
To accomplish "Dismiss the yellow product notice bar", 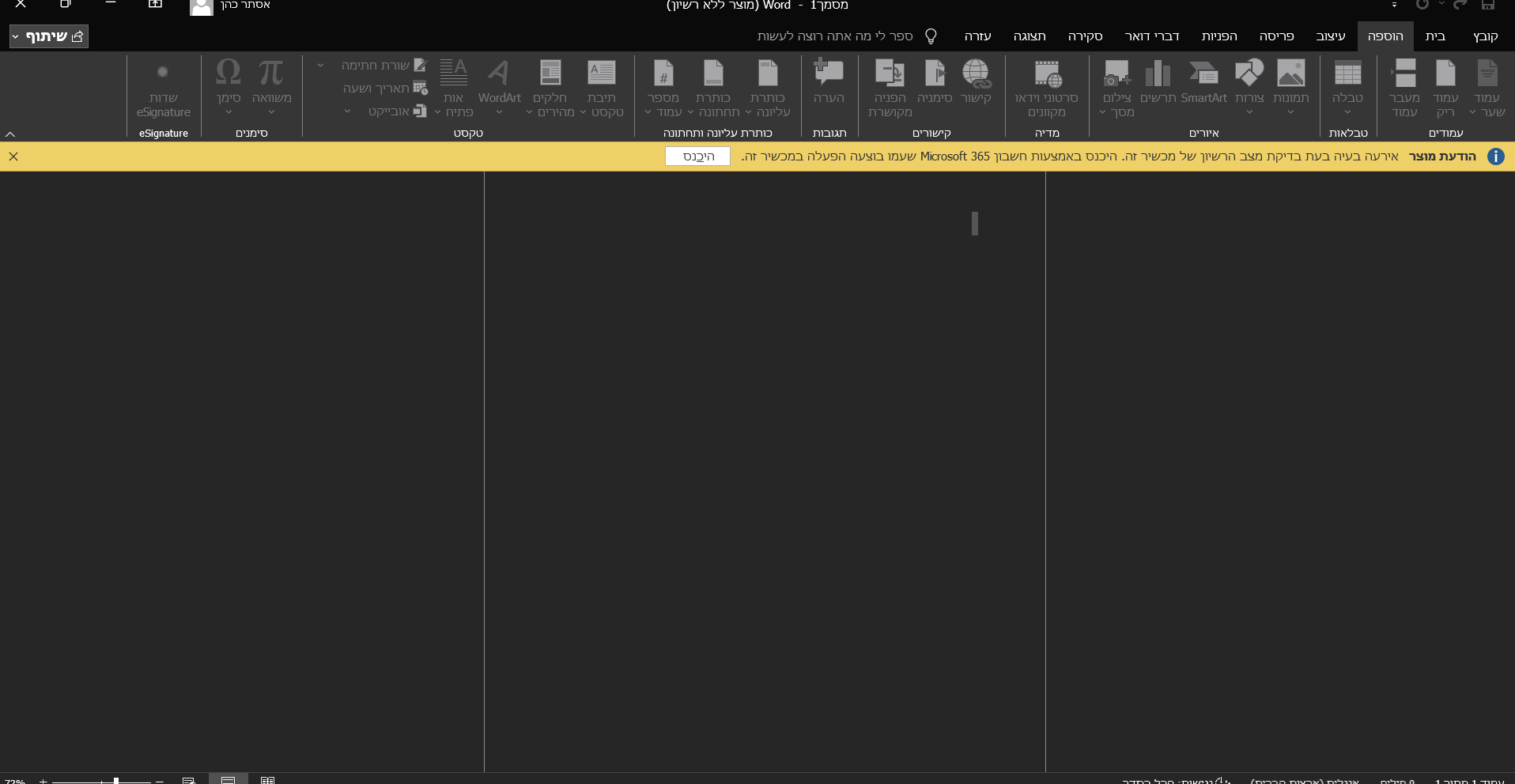I will (13, 156).
